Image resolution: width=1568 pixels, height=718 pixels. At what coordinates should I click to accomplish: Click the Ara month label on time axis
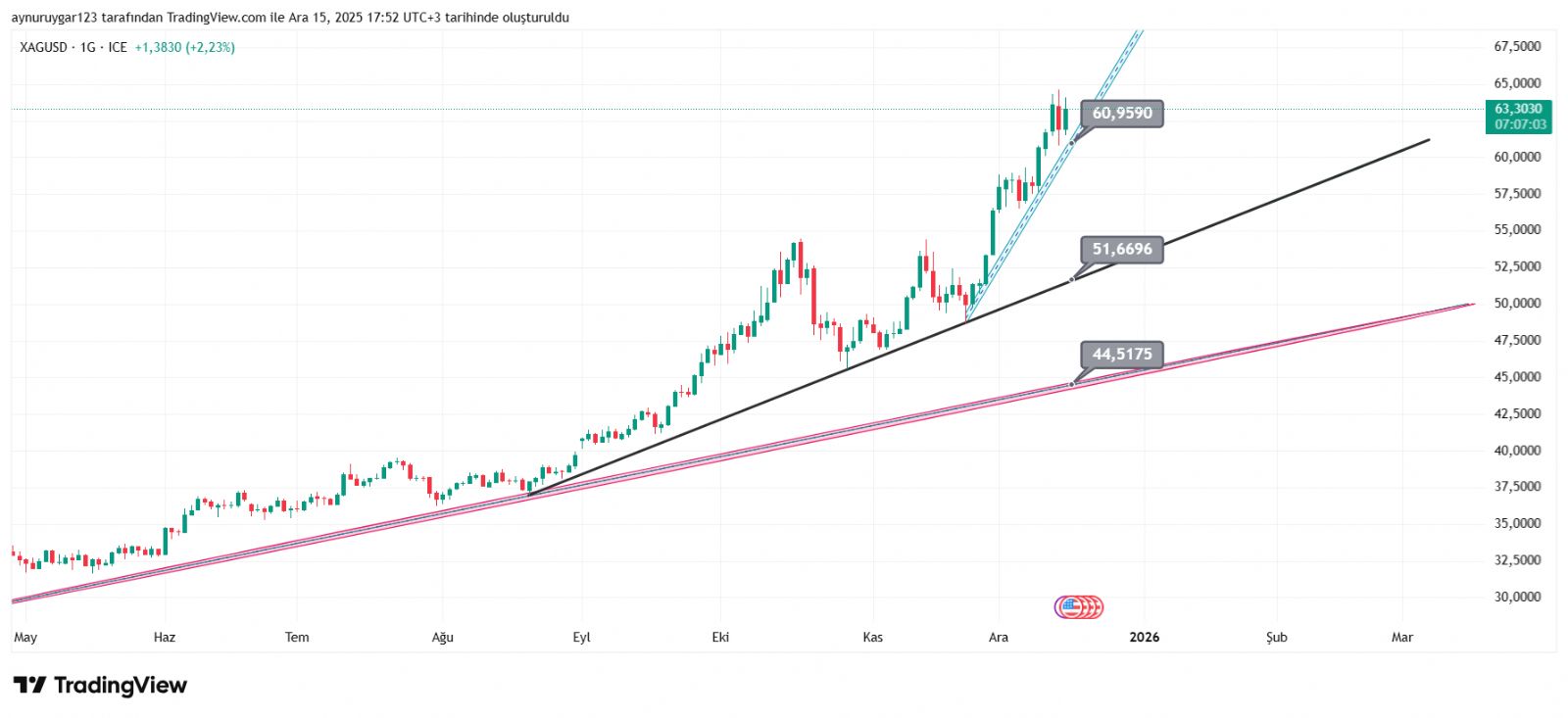pos(998,638)
